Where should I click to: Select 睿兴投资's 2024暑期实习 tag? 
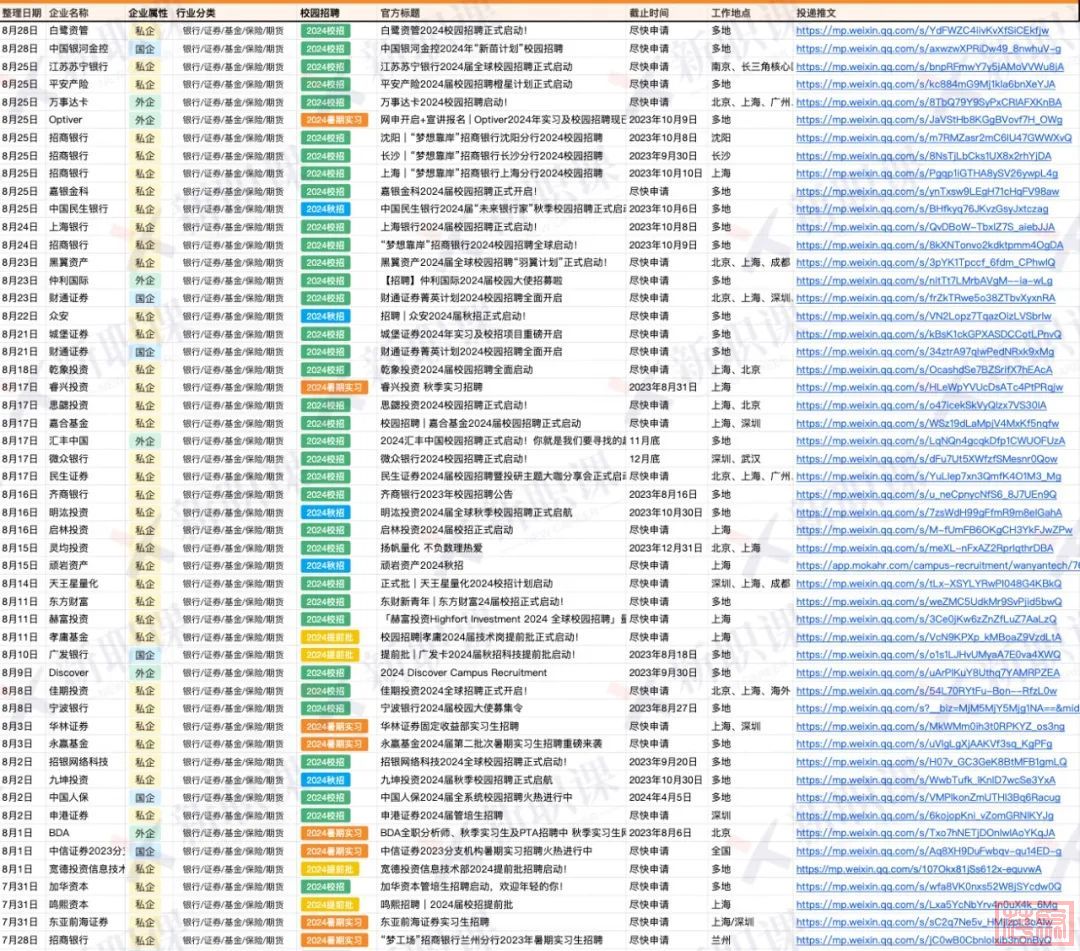pyautogui.click(x=334, y=387)
